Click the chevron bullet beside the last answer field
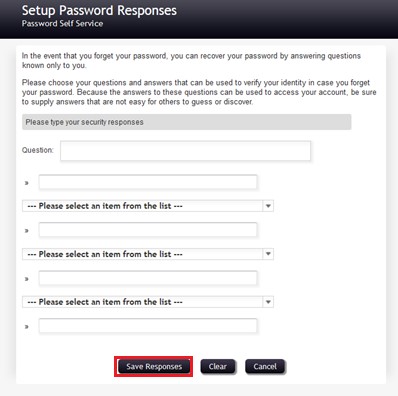This screenshot has height=396, width=398. pyautogui.click(x=27, y=327)
